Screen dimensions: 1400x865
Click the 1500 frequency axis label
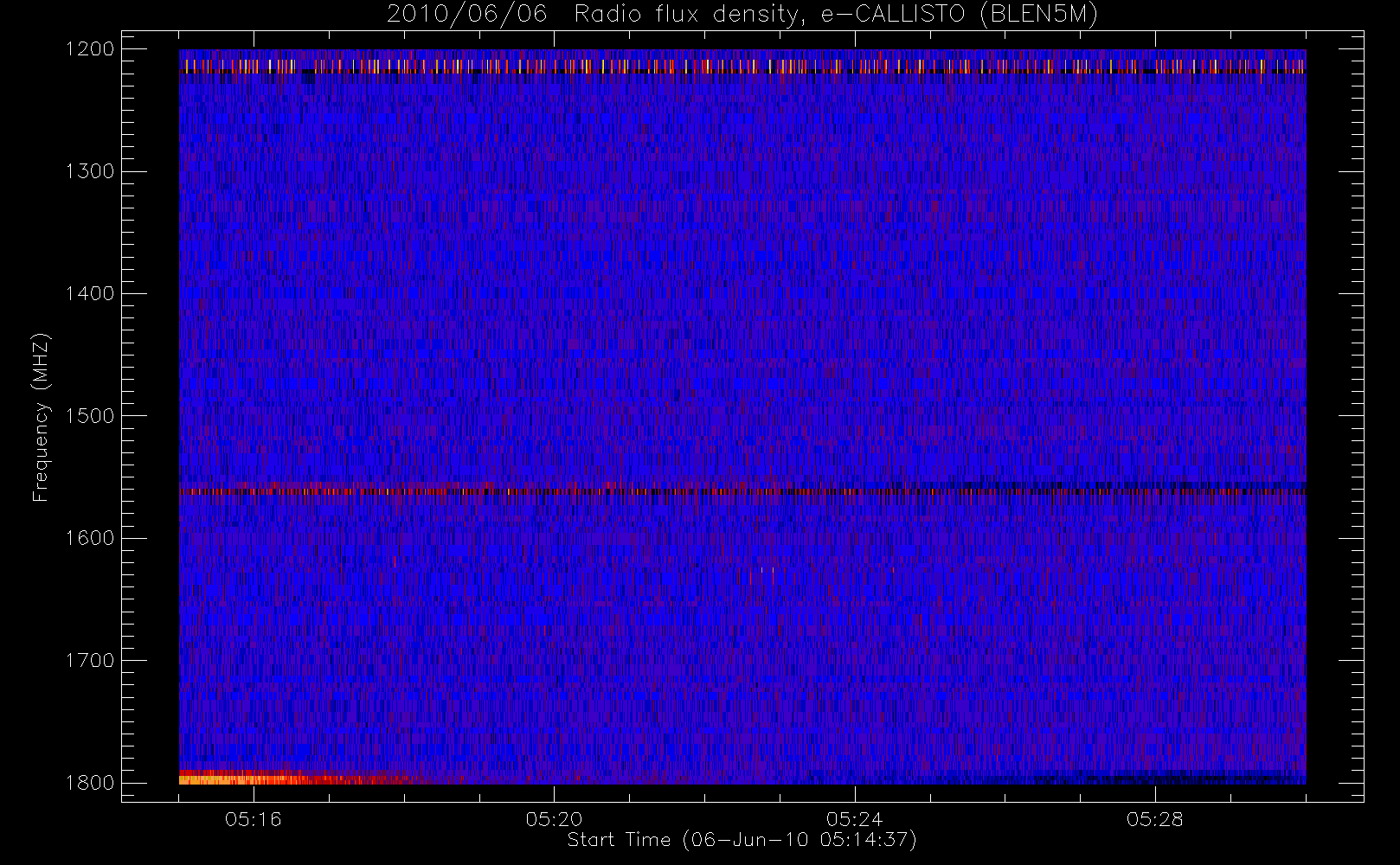point(90,416)
